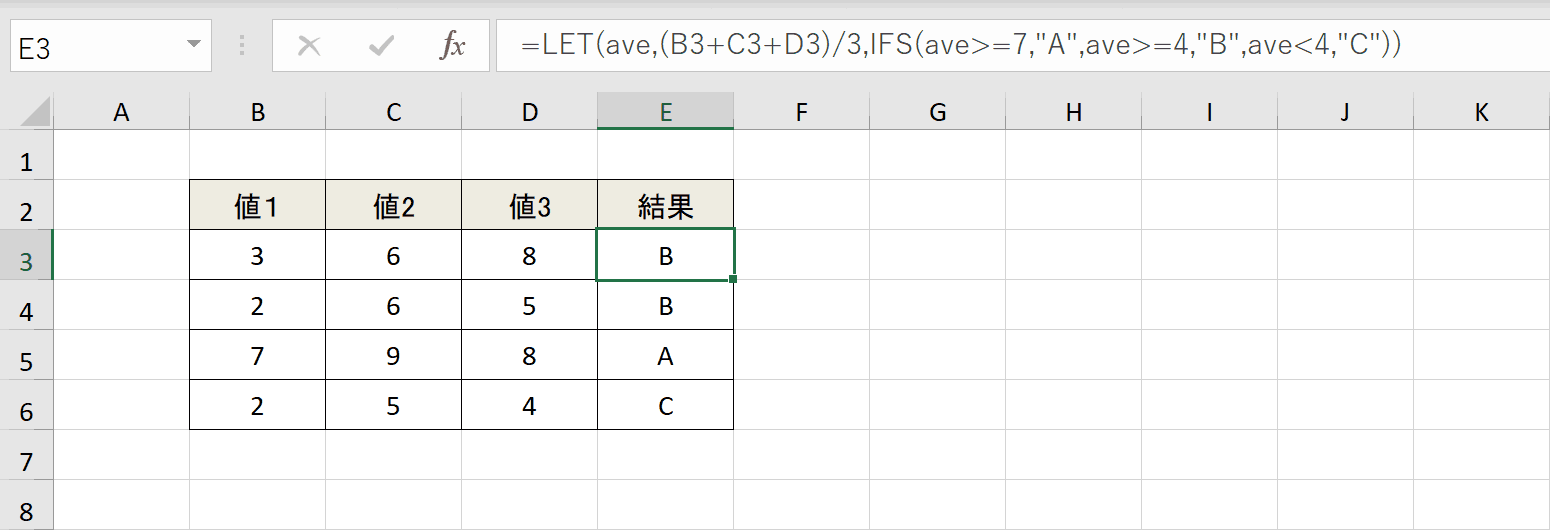
Task: Click into the LET formula text field
Action: pyautogui.click(x=1022, y=46)
